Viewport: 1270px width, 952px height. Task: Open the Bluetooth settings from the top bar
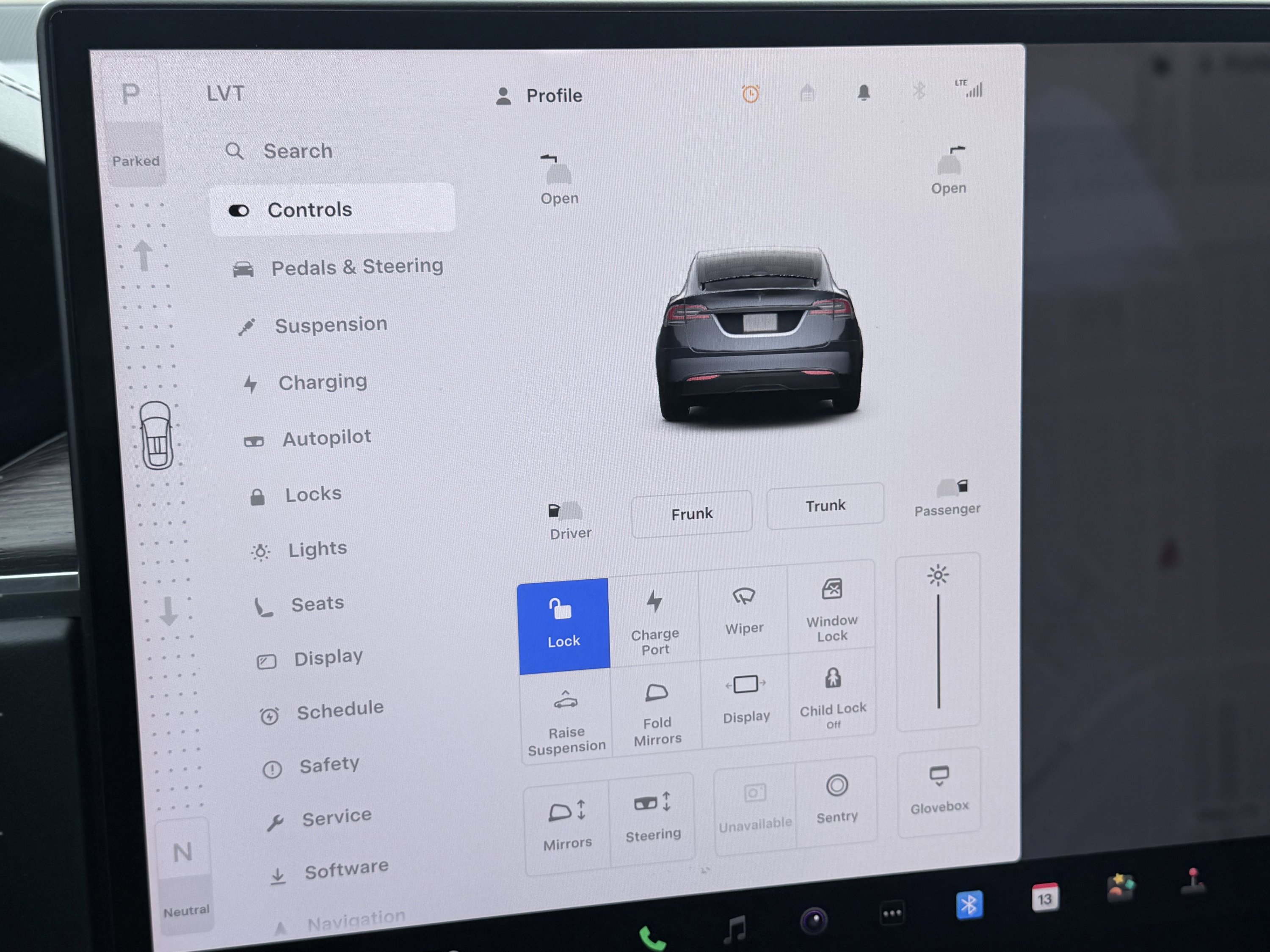click(x=919, y=91)
